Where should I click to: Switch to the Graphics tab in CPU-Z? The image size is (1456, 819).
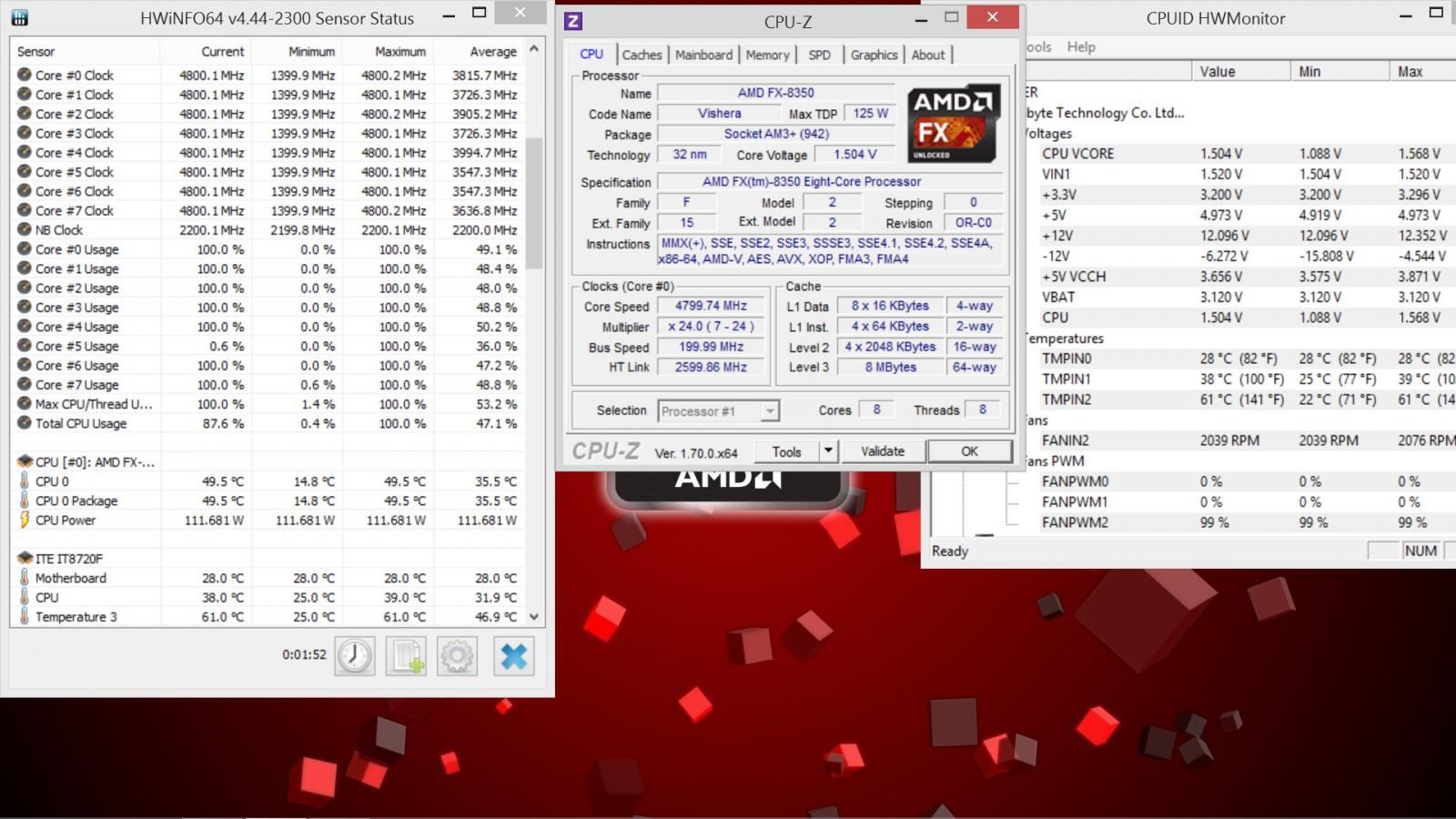[x=874, y=55]
